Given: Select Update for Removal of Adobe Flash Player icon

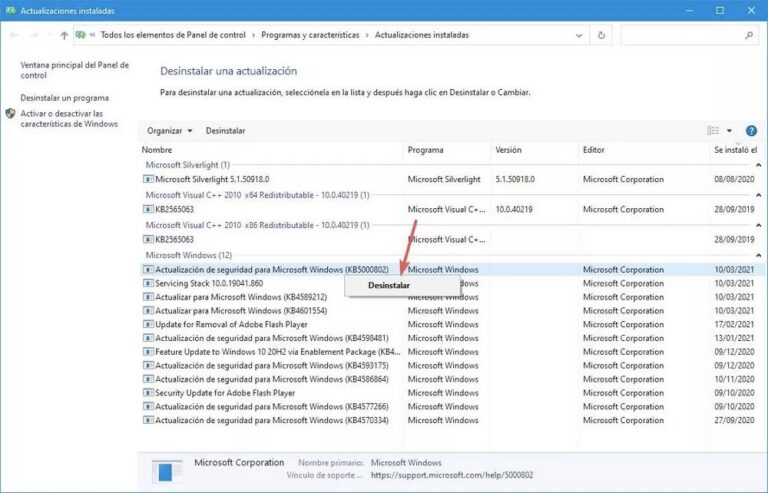Looking at the screenshot, I should pyautogui.click(x=148, y=324).
